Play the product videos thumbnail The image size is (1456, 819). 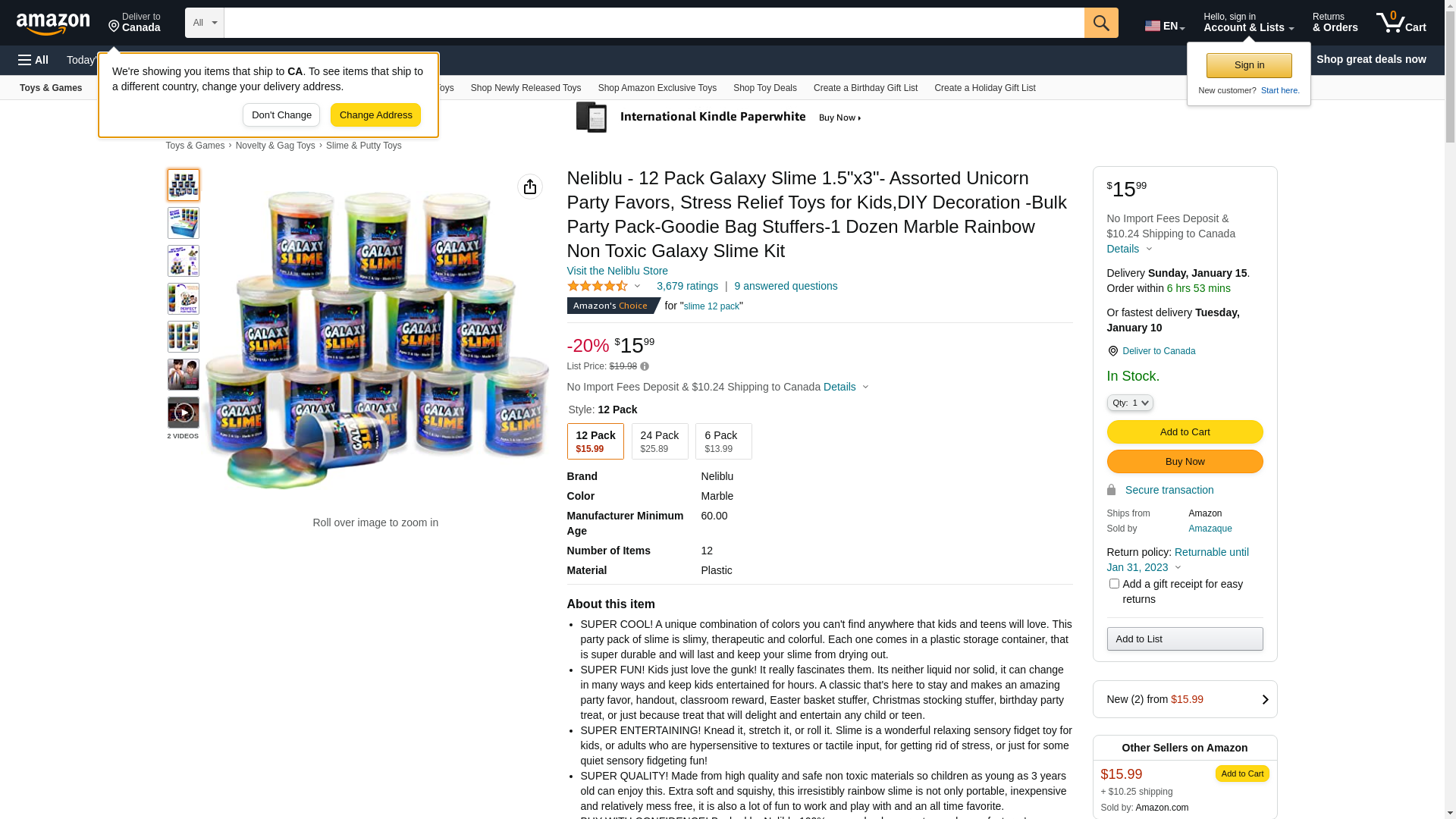coord(184,413)
